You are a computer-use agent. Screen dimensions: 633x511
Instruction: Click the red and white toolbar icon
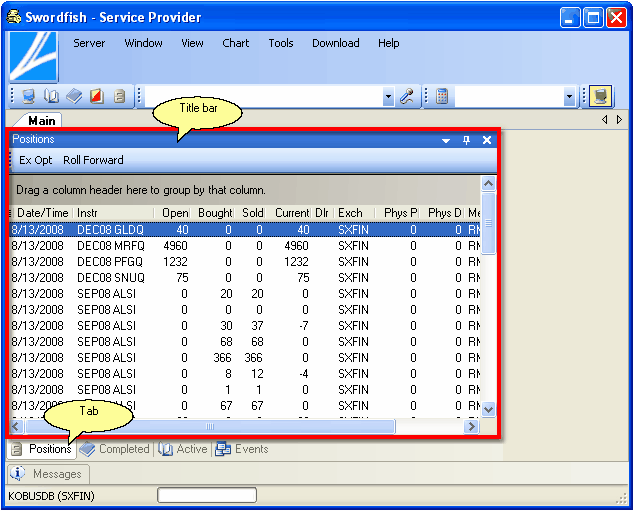coord(97,97)
